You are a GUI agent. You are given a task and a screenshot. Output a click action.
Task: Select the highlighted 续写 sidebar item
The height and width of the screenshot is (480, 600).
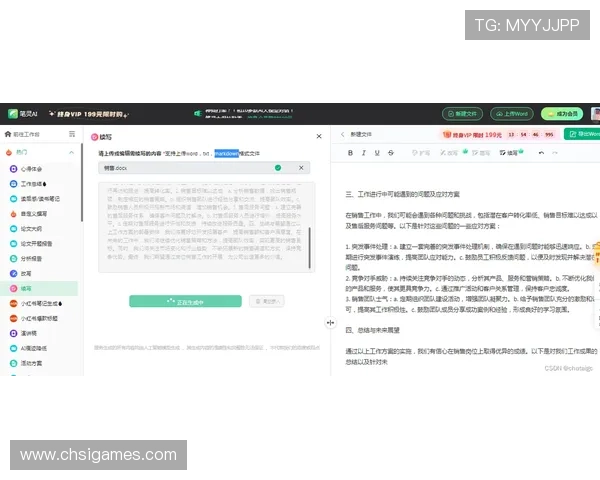click(39, 288)
